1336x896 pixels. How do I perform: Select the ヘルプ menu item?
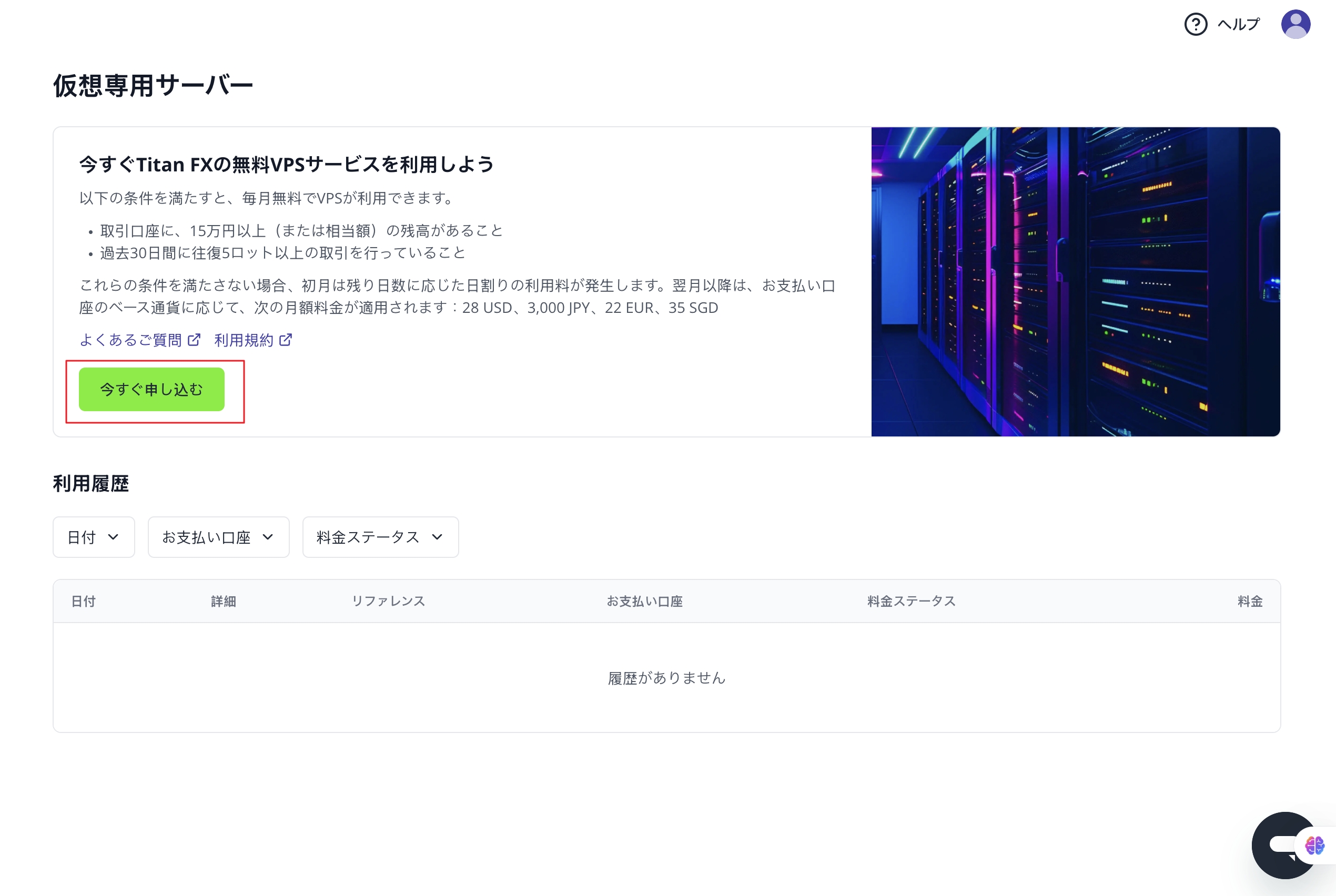(x=1238, y=24)
